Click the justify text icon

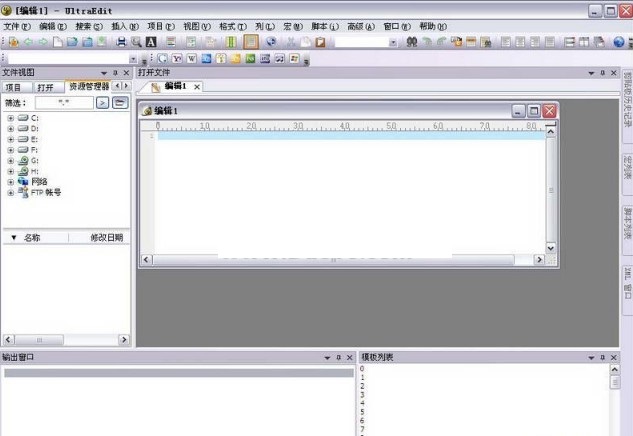549,42
